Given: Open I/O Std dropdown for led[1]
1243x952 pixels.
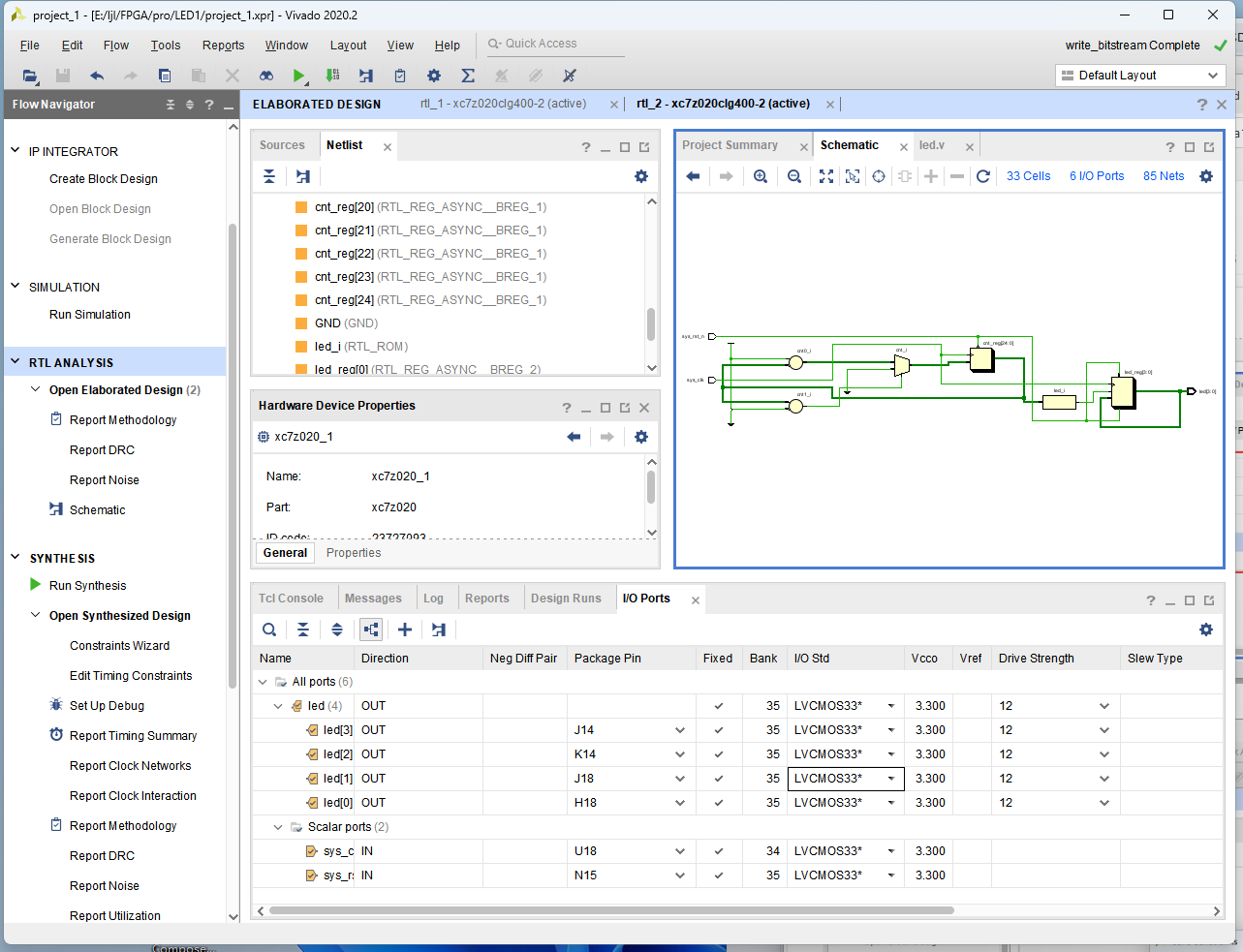Looking at the screenshot, I should pos(891,779).
